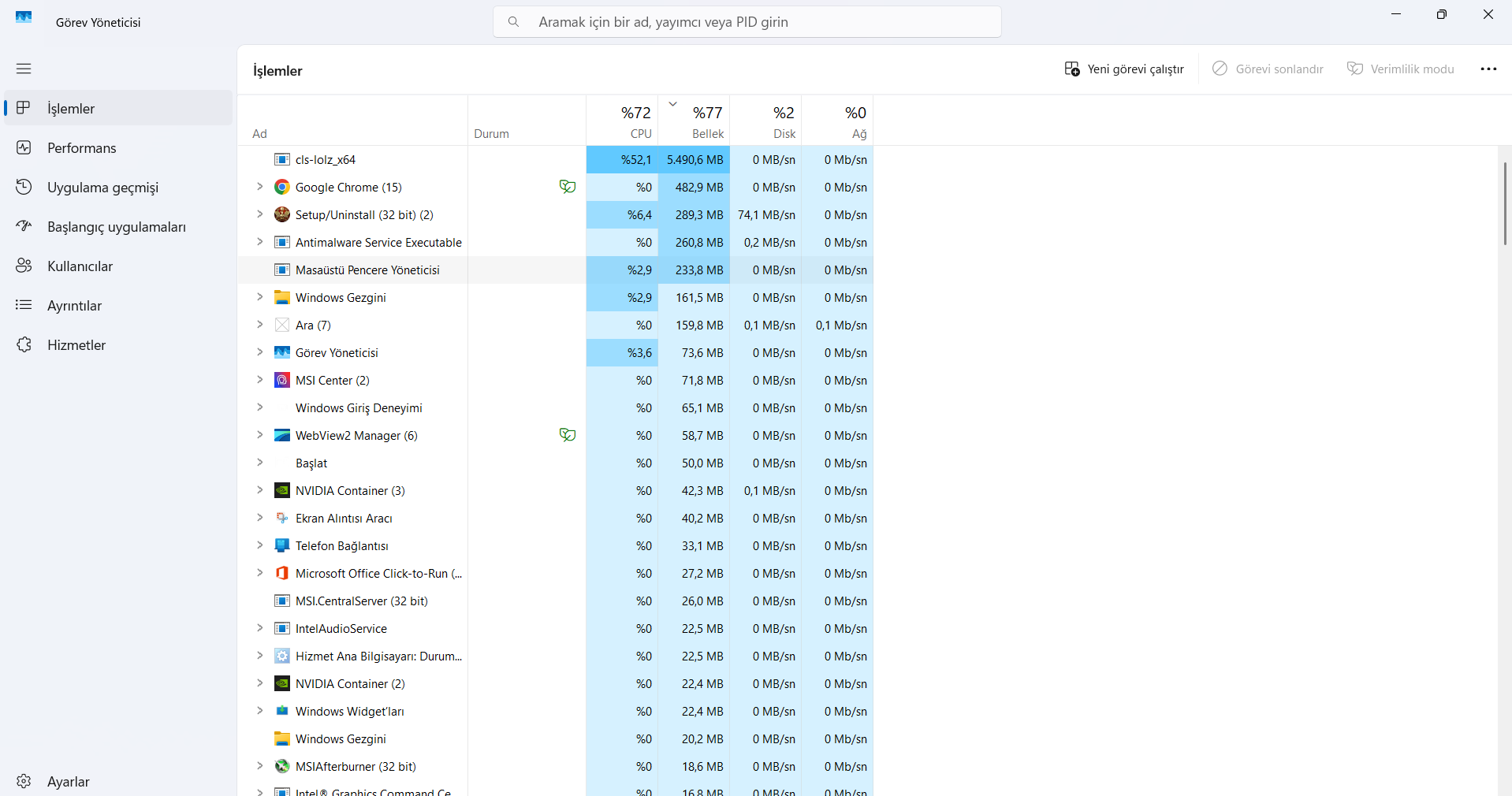
Task: Click the Microsoft Office Click-to-Run icon
Action: (281, 573)
